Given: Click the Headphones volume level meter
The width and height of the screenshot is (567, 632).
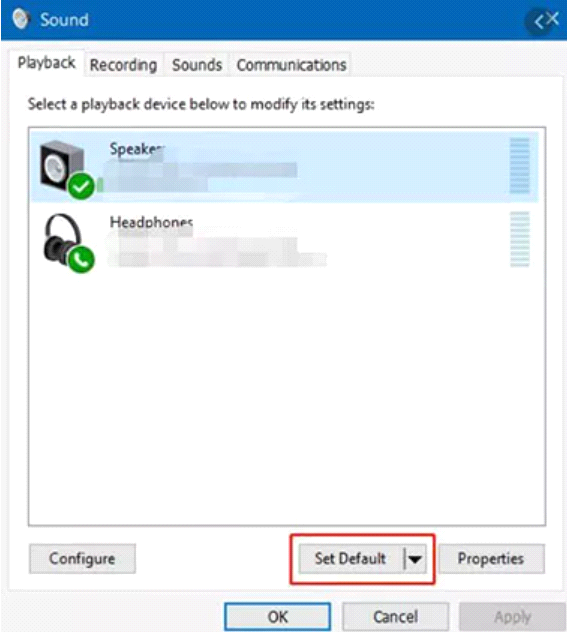Looking at the screenshot, I should pyautogui.click(x=519, y=239).
